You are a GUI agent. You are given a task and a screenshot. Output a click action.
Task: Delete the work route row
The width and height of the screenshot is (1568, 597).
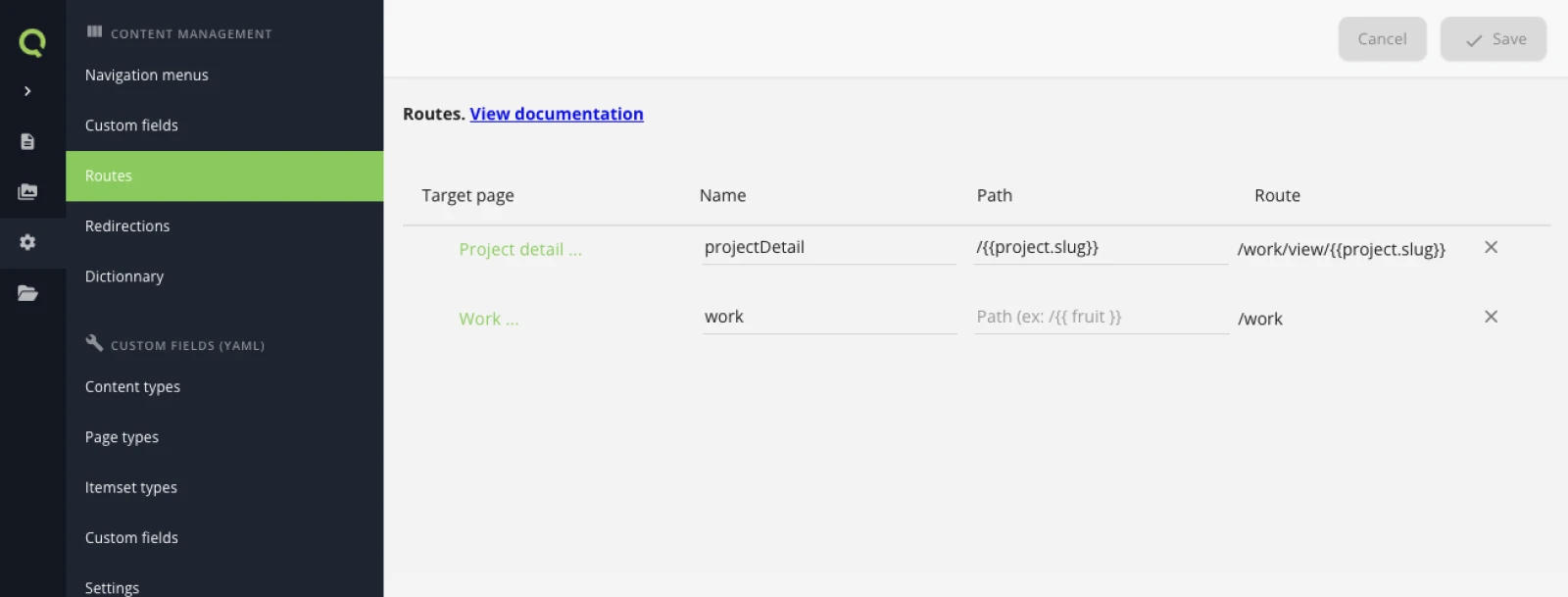point(1491,317)
